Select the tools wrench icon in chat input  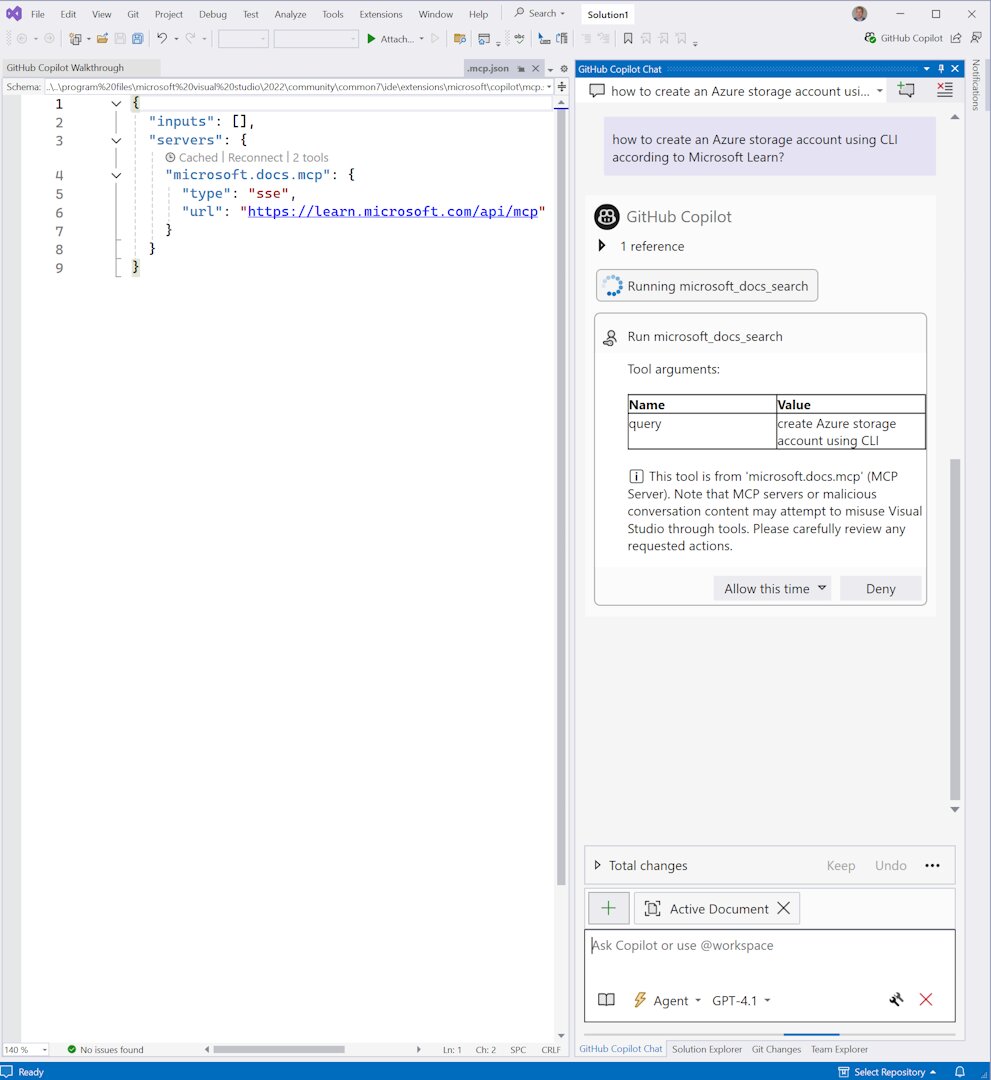[895, 999]
